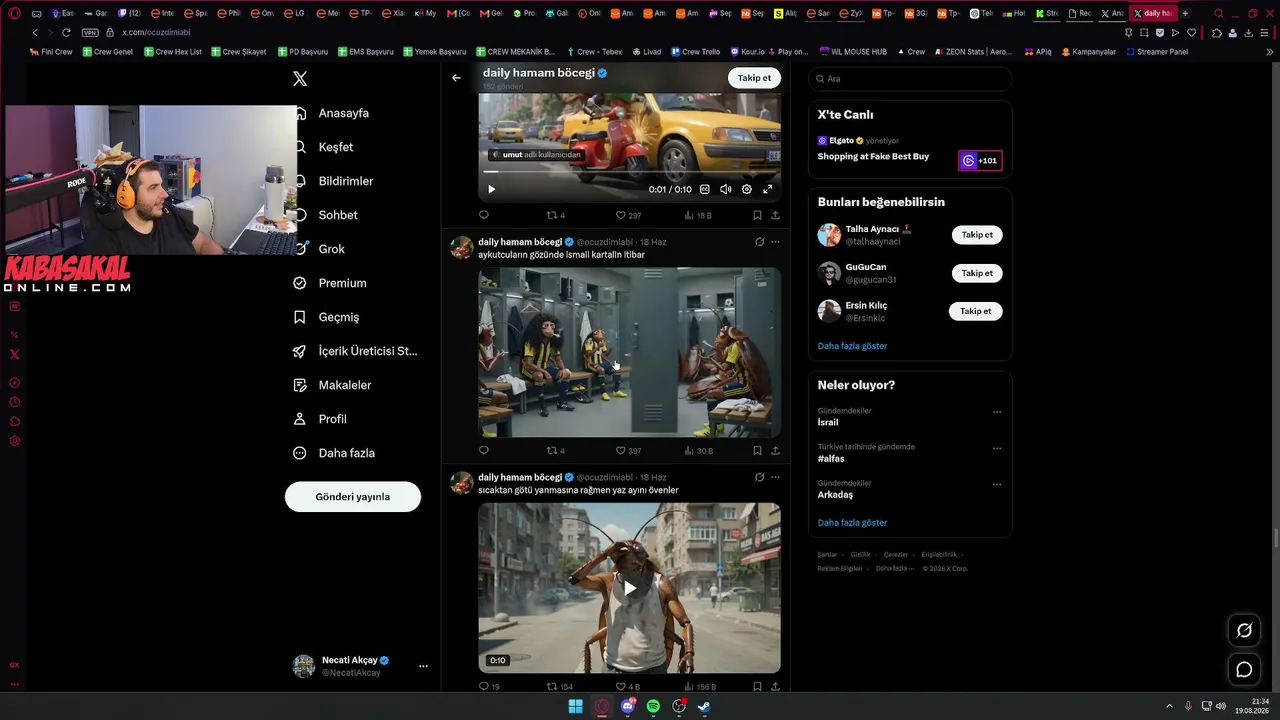The height and width of the screenshot is (720, 1280).
Task: Like the locker room post with 397 likes
Action: coord(628,451)
